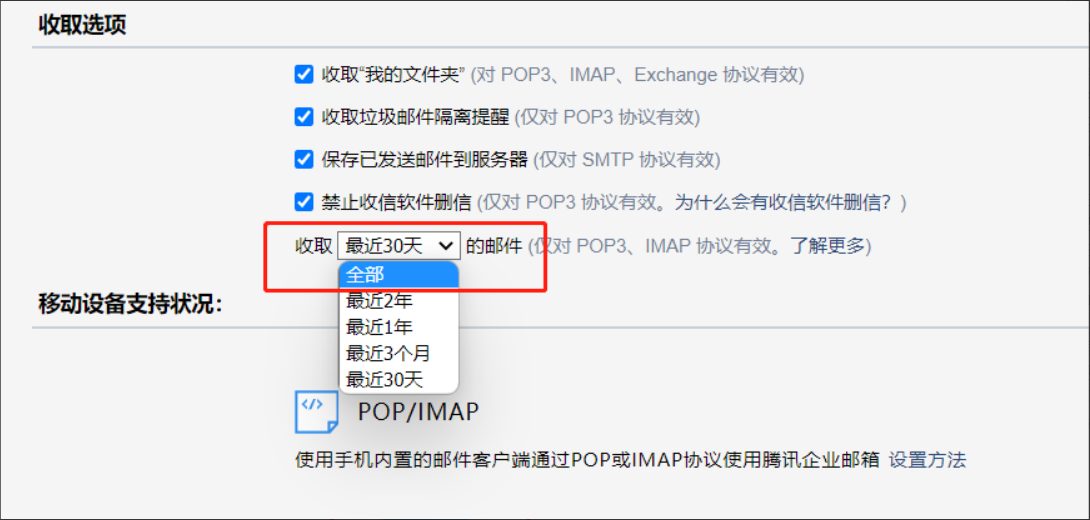Screen dimensions: 1090x520
Task: Click the 收取 label before the dropdown
Action: click(313, 245)
